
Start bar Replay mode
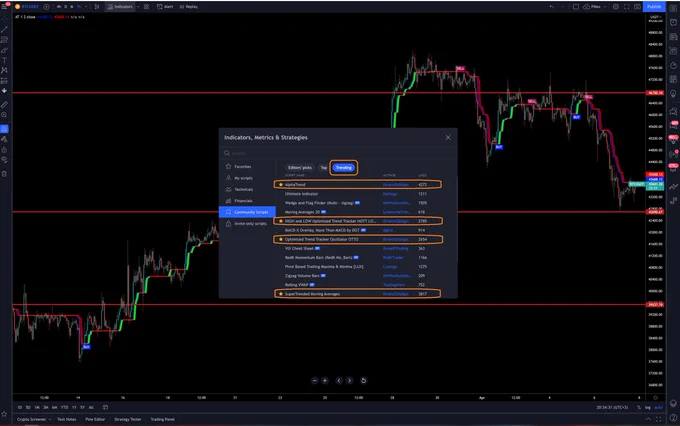tap(189, 7)
